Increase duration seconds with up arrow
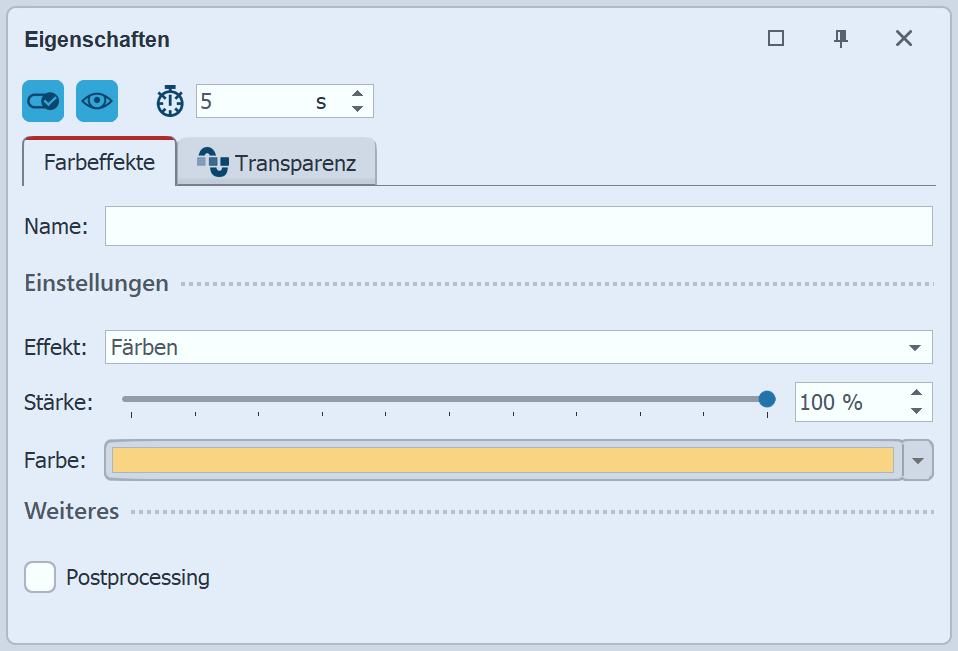This screenshot has height=651, width=958. point(357,94)
